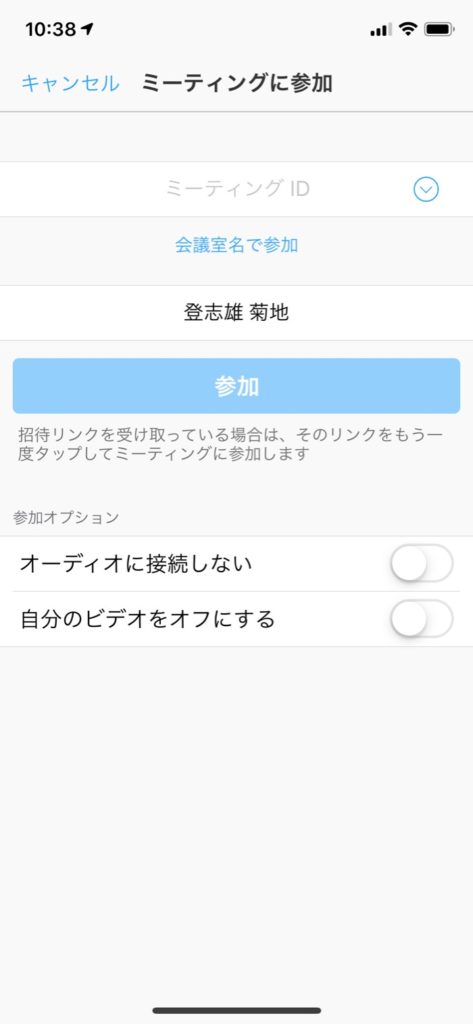
Task: Toggle the 自分のビデオをオフにする switch
Action: [421, 618]
